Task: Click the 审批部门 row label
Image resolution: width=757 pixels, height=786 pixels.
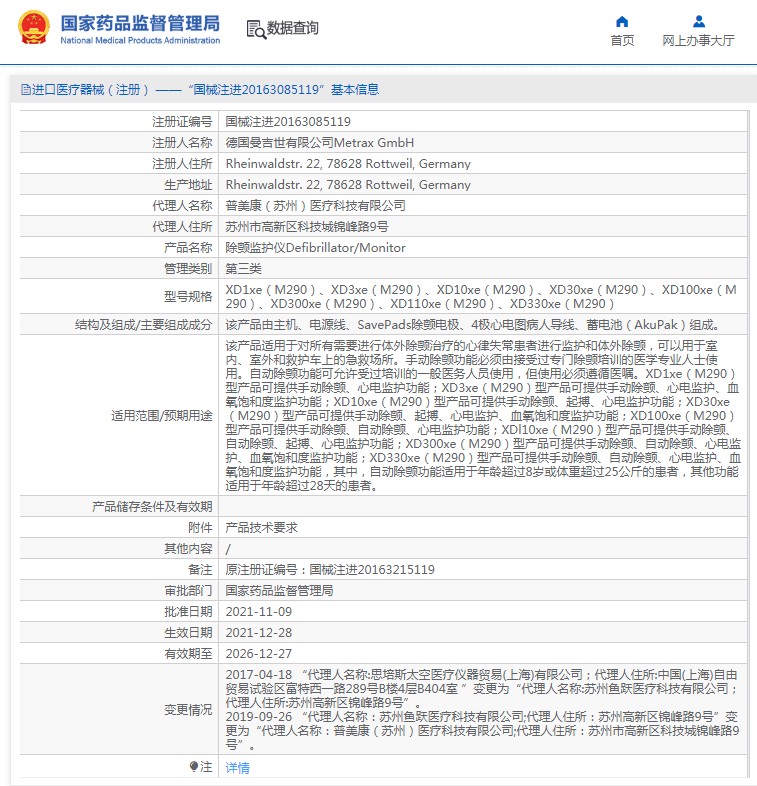Action: 188,591
